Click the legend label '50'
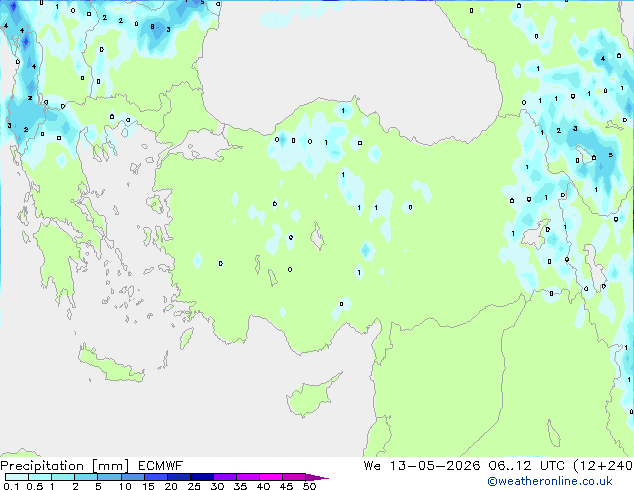The height and width of the screenshot is (490, 634). tap(309, 486)
